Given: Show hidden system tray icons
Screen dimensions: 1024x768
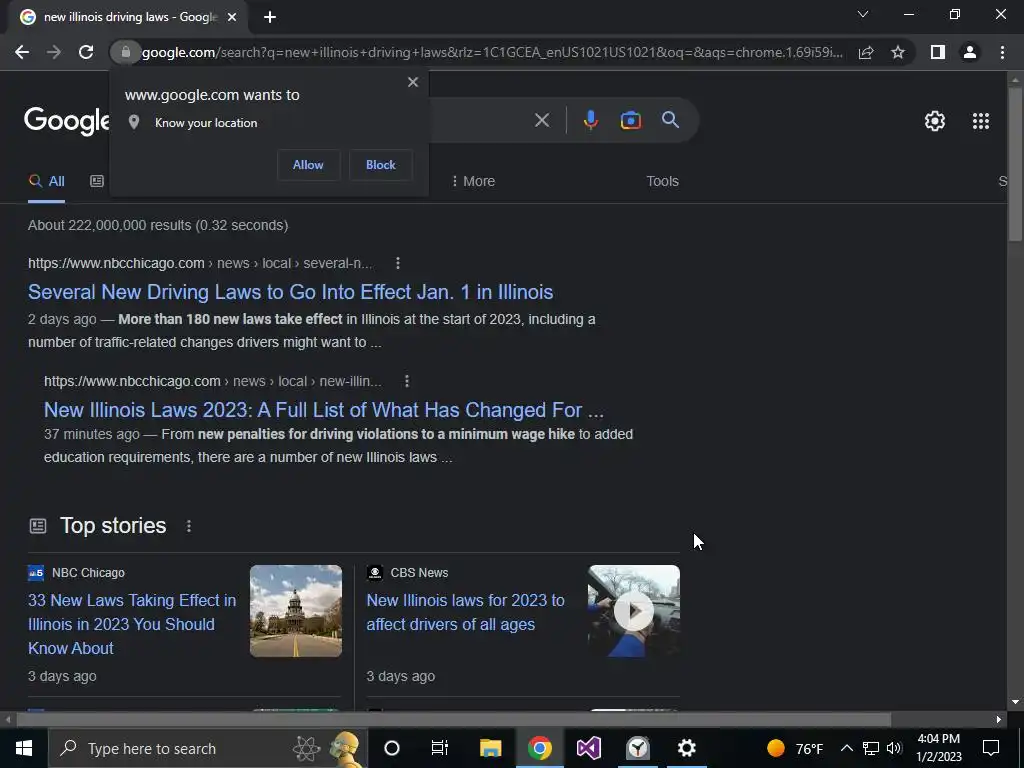Looking at the screenshot, I should pyautogui.click(x=846, y=748).
